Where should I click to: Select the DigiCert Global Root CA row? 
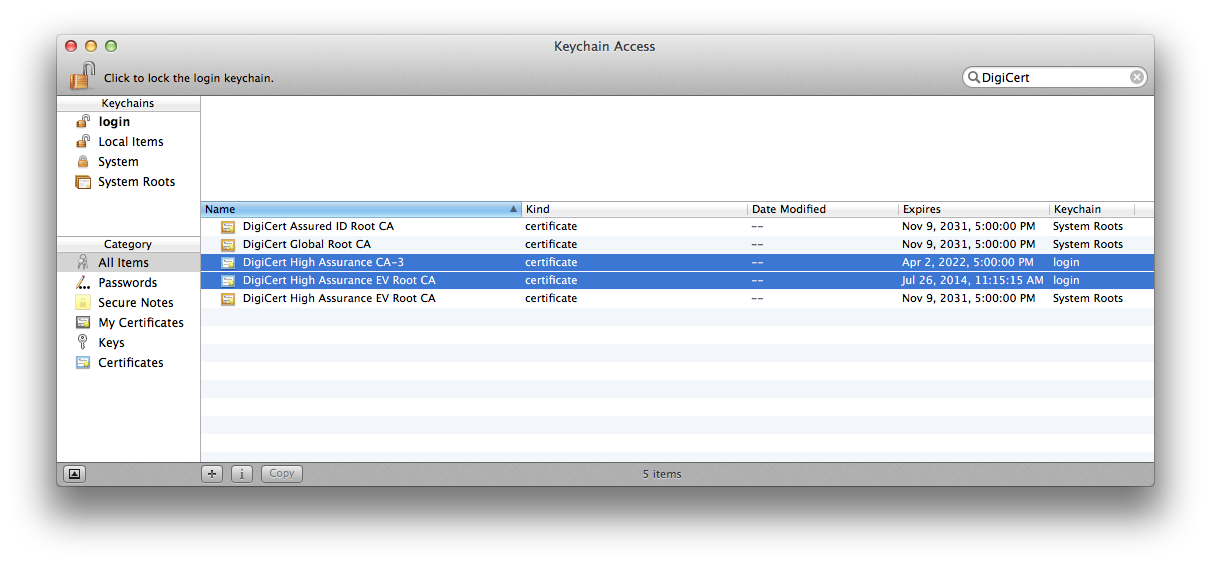(x=677, y=245)
